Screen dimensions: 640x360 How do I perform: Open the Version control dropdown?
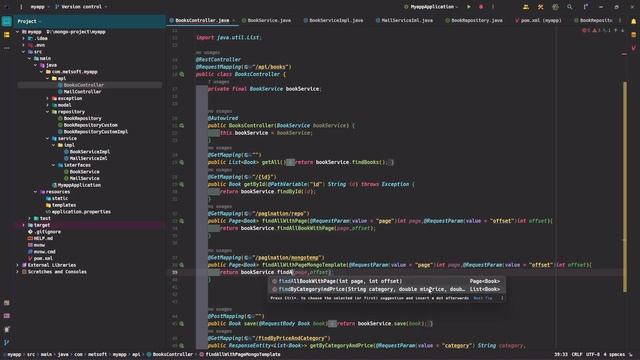(81, 7)
